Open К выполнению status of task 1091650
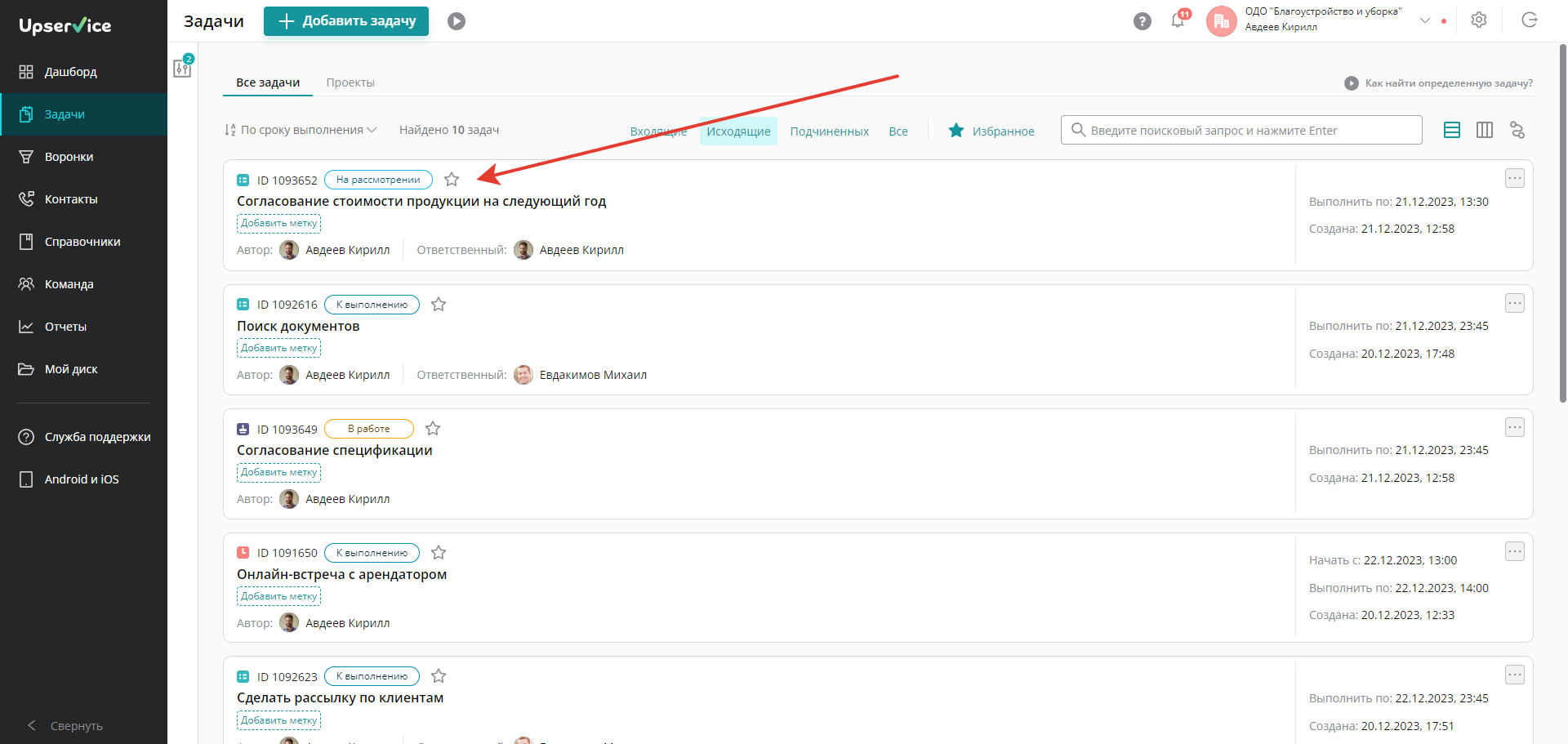The width and height of the screenshot is (1568, 744). click(372, 553)
